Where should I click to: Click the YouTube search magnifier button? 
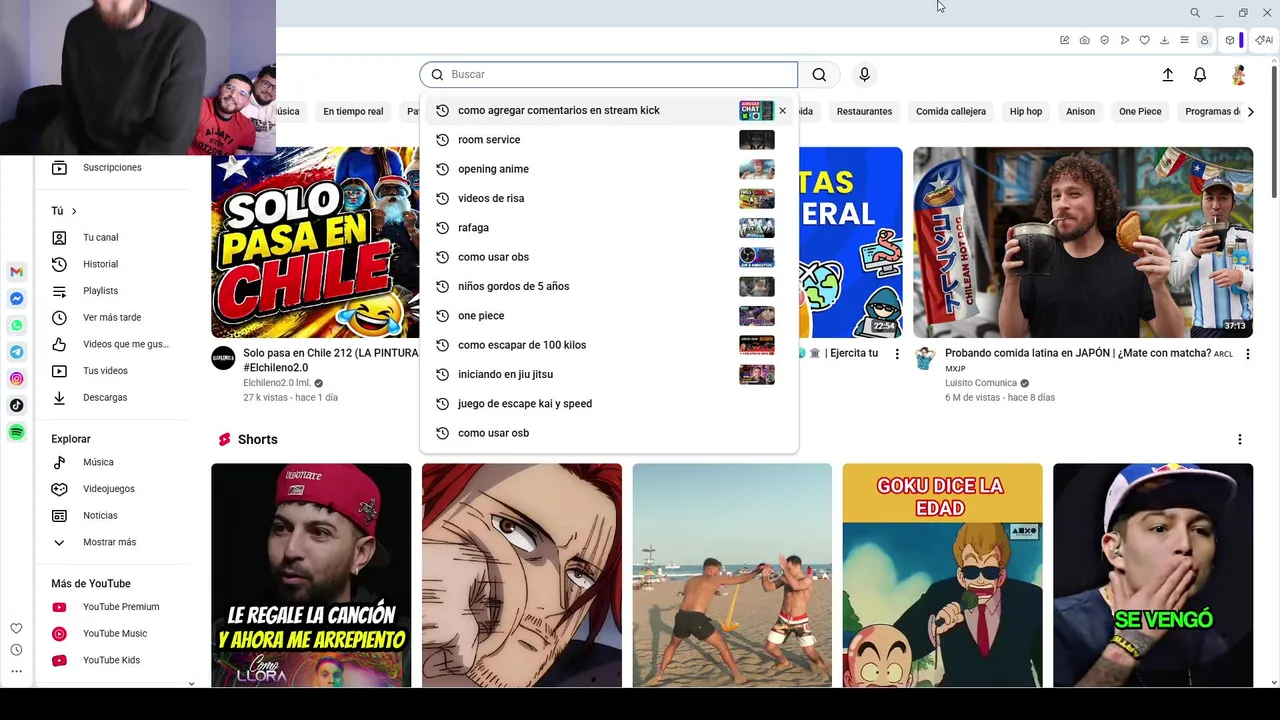(819, 74)
